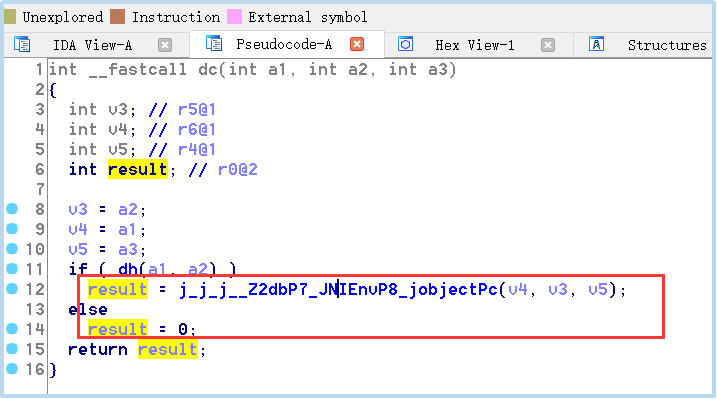Screen dimensions: 718x399
Task: Click the Hex View-1 tab icon
Action: coord(405,44)
